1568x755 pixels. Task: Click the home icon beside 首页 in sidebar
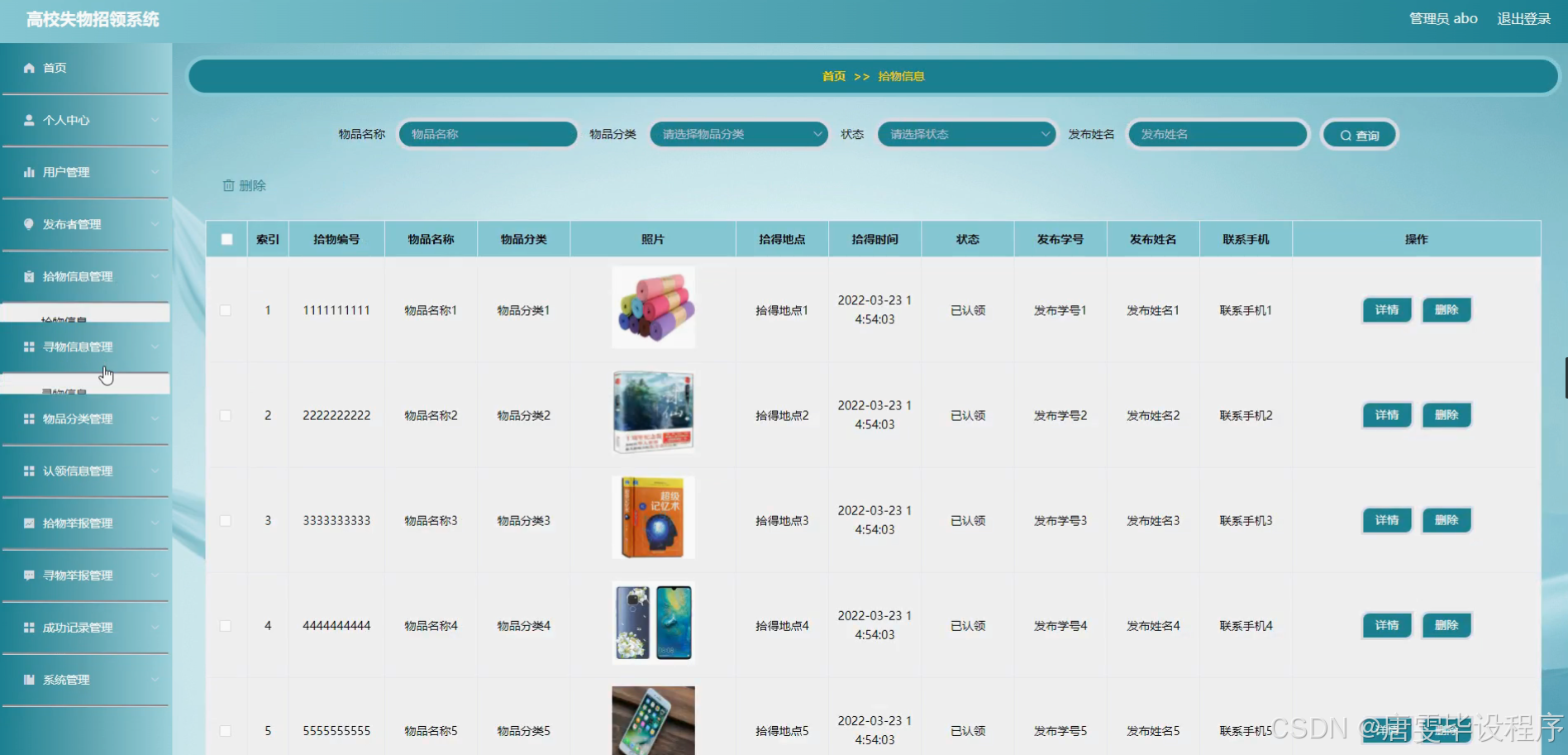click(x=29, y=68)
